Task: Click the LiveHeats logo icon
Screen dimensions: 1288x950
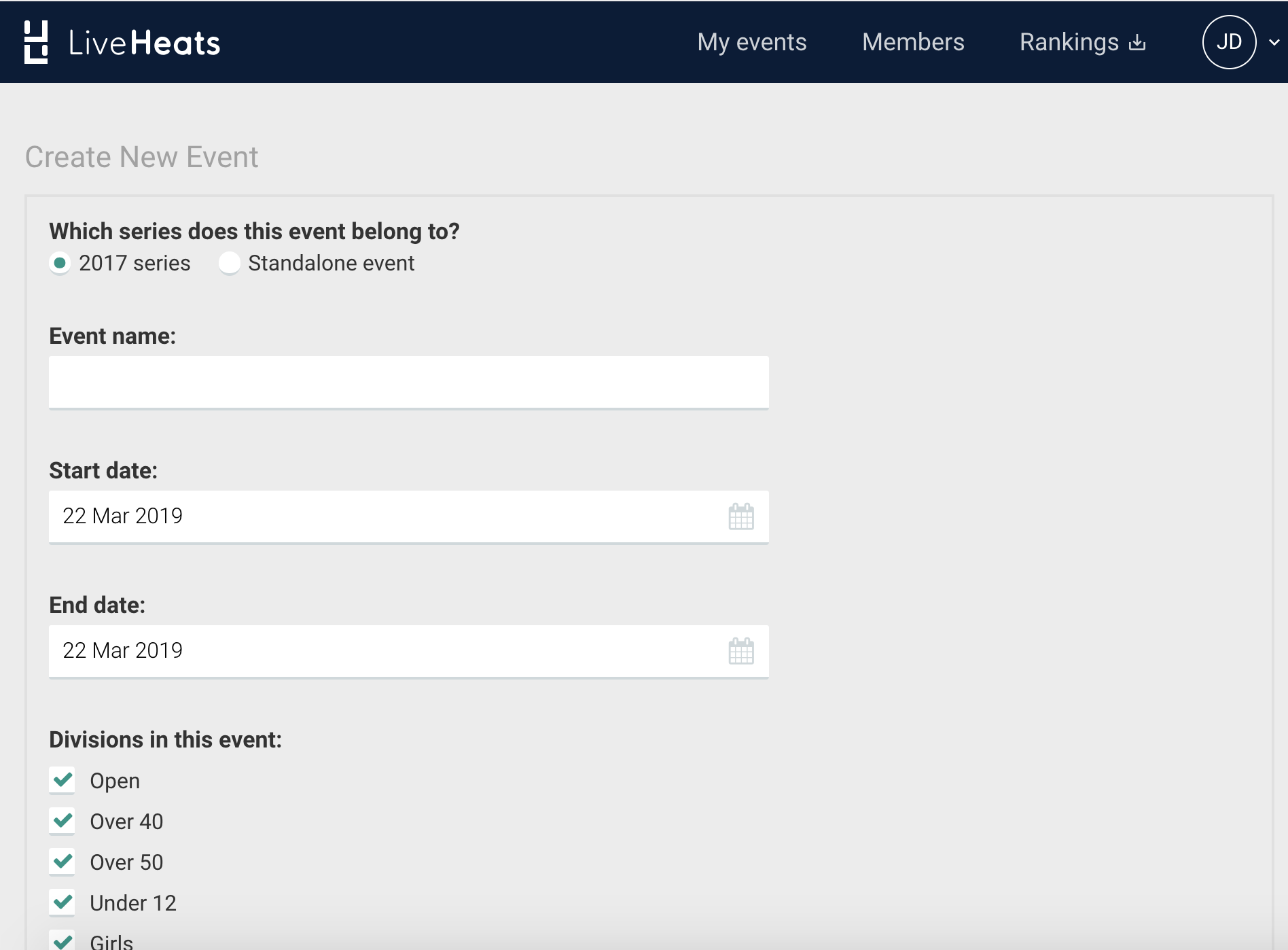Action: 37,41
